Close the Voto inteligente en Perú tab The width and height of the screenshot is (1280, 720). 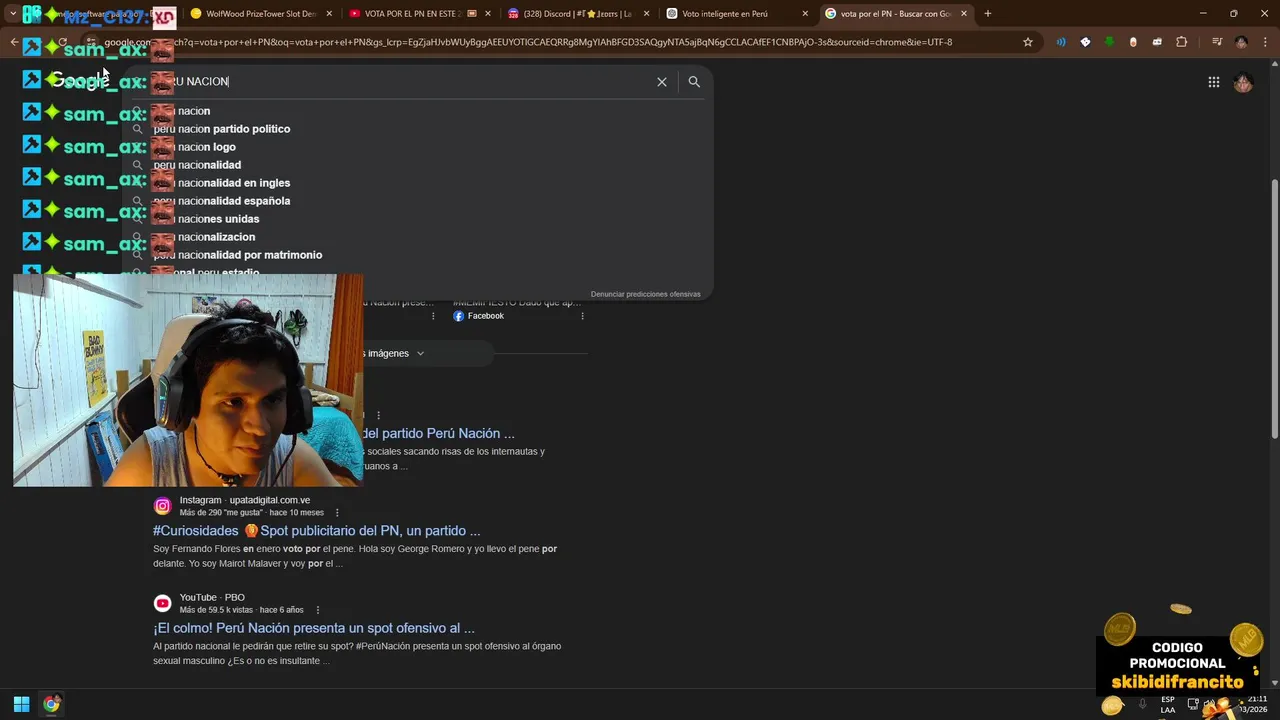[805, 14]
